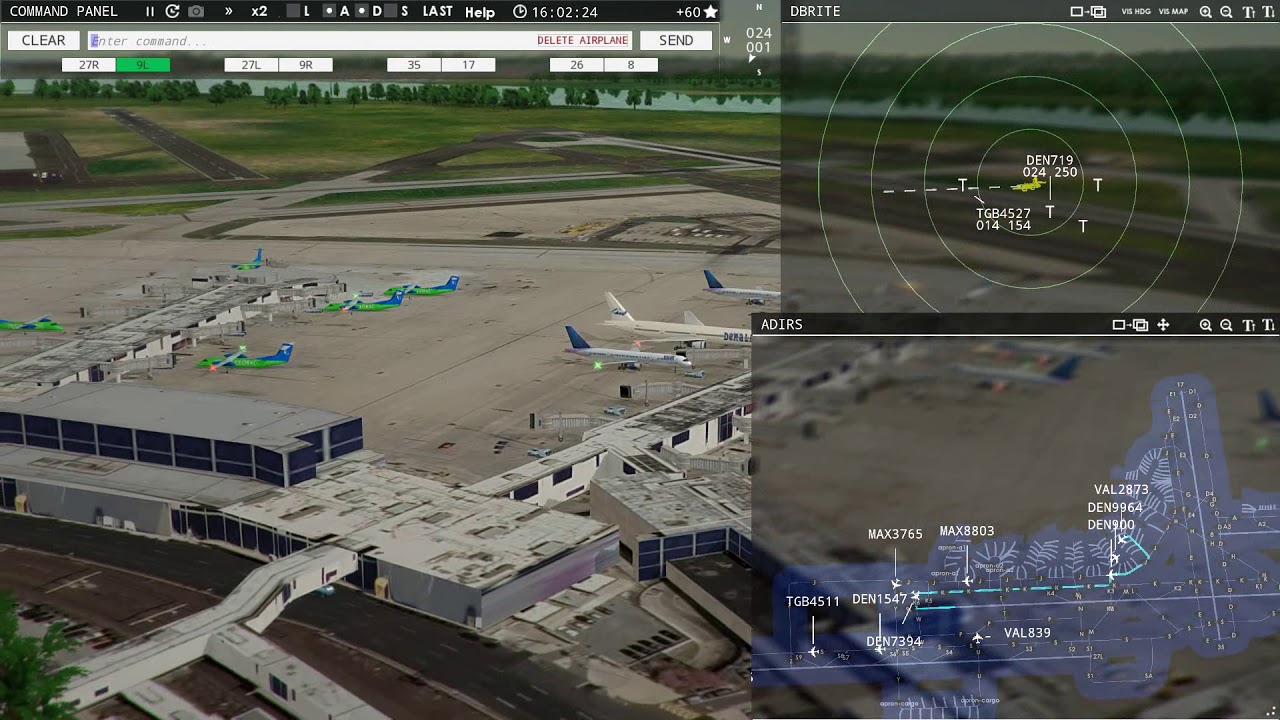Image resolution: width=1280 pixels, height=720 pixels.
Task: Select runway 27L toggle
Action: (251, 65)
